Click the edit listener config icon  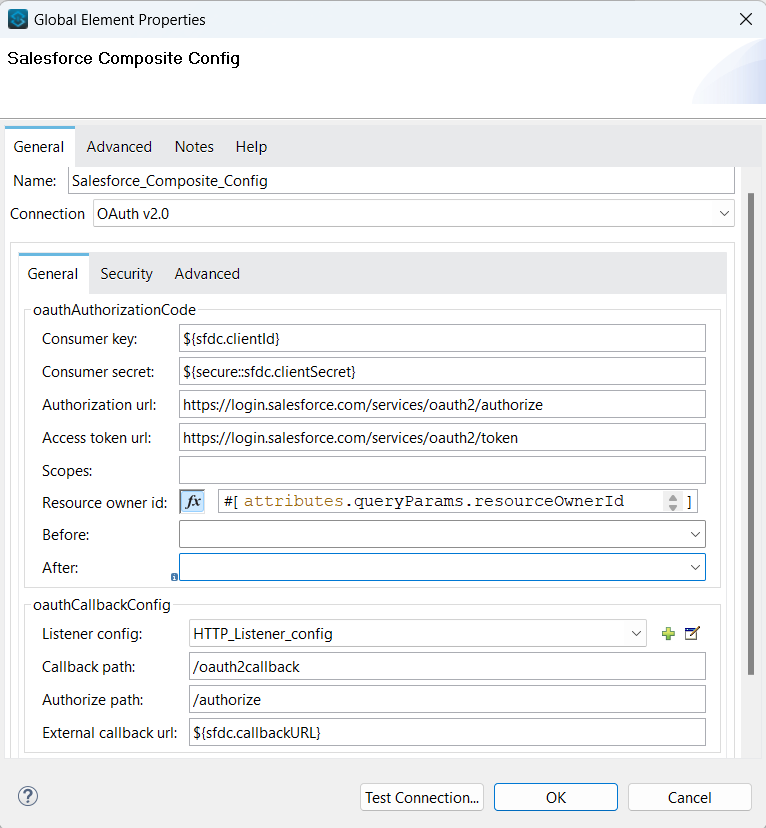click(692, 634)
